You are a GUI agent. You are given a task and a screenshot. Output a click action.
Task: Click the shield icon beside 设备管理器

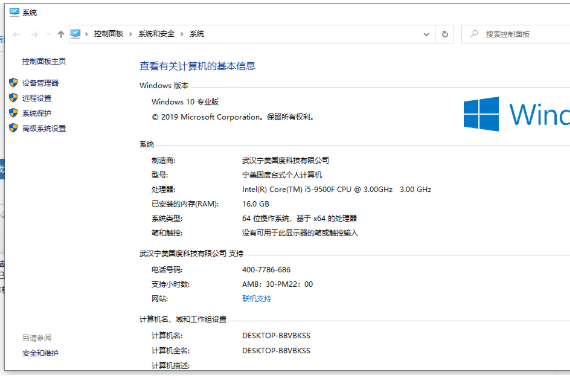13,83
